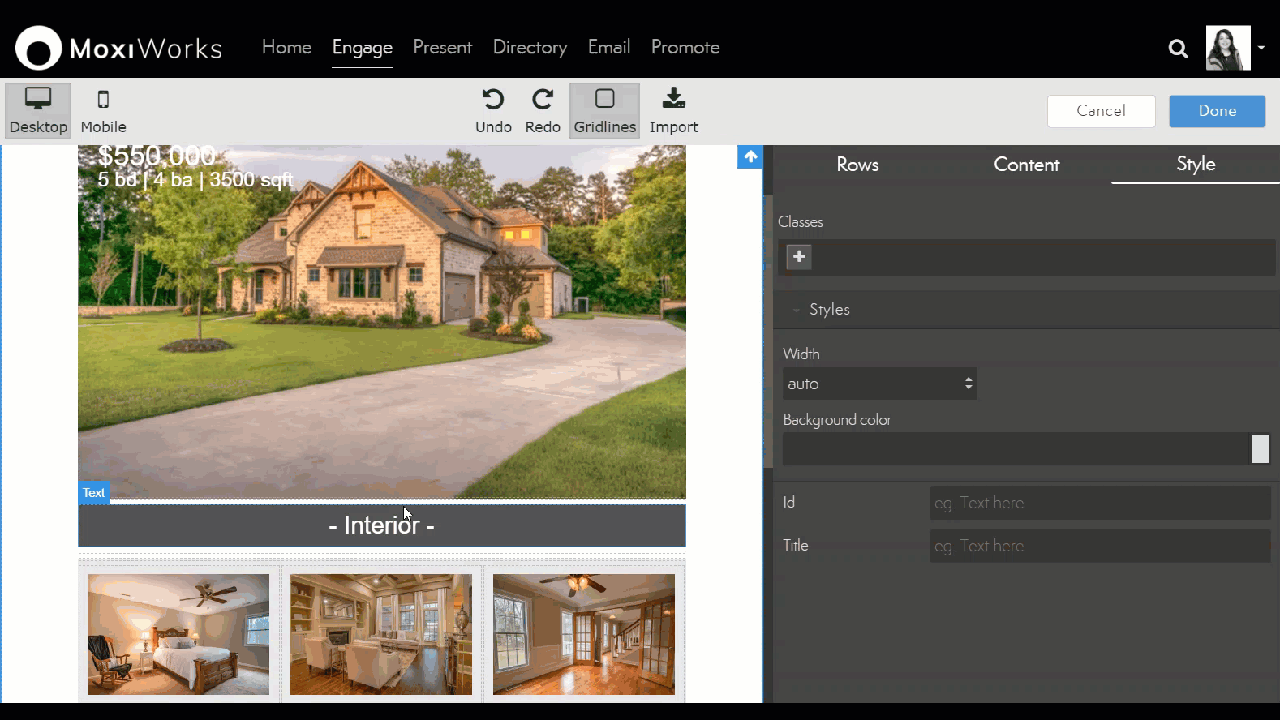Click the MoxiWorks logo icon
Image resolution: width=1280 pixels, height=720 pixels.
(38, 48)
